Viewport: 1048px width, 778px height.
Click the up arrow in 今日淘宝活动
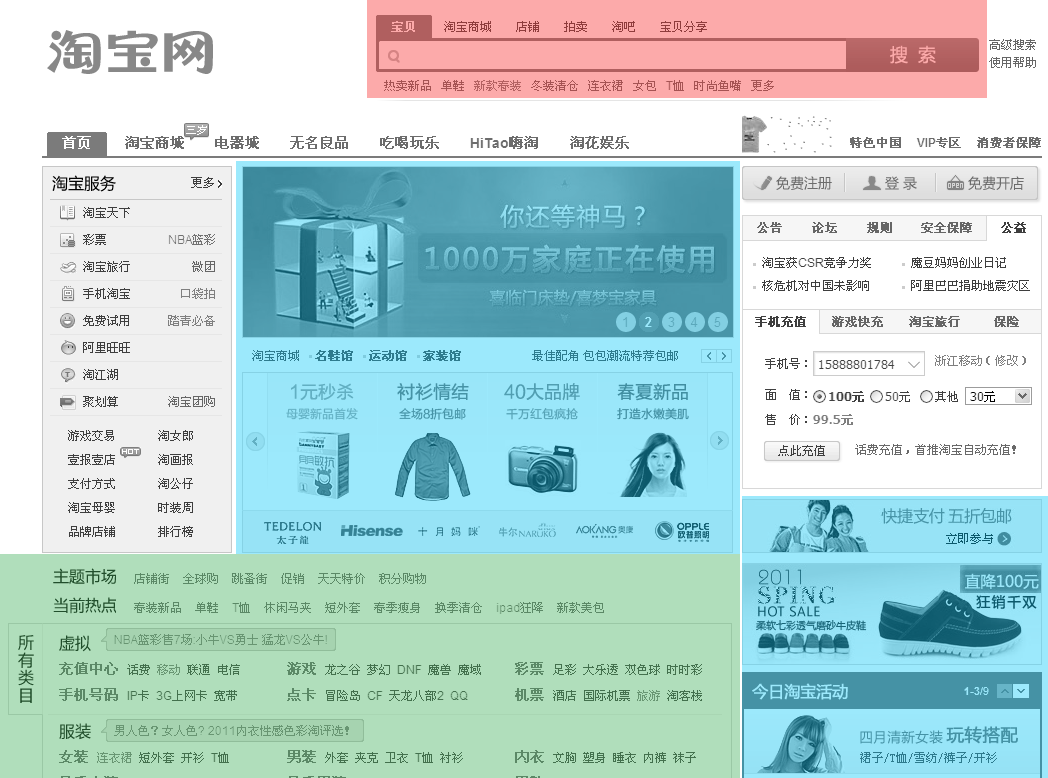(x=1005, y=691)
